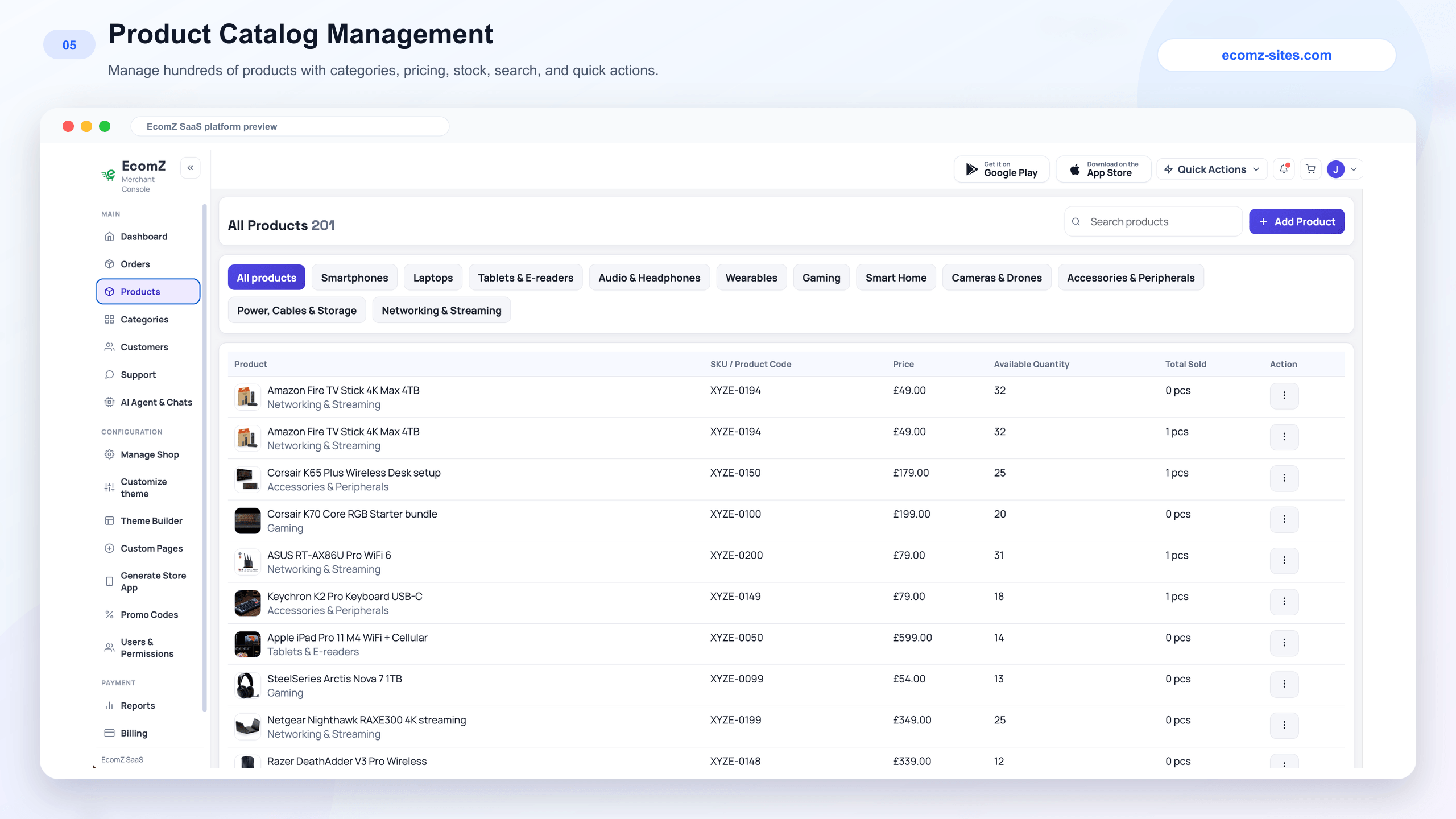The width and height of the screenshot is (1456, 819).
Task: Click the £599.00 price cell
Action: 912,638
